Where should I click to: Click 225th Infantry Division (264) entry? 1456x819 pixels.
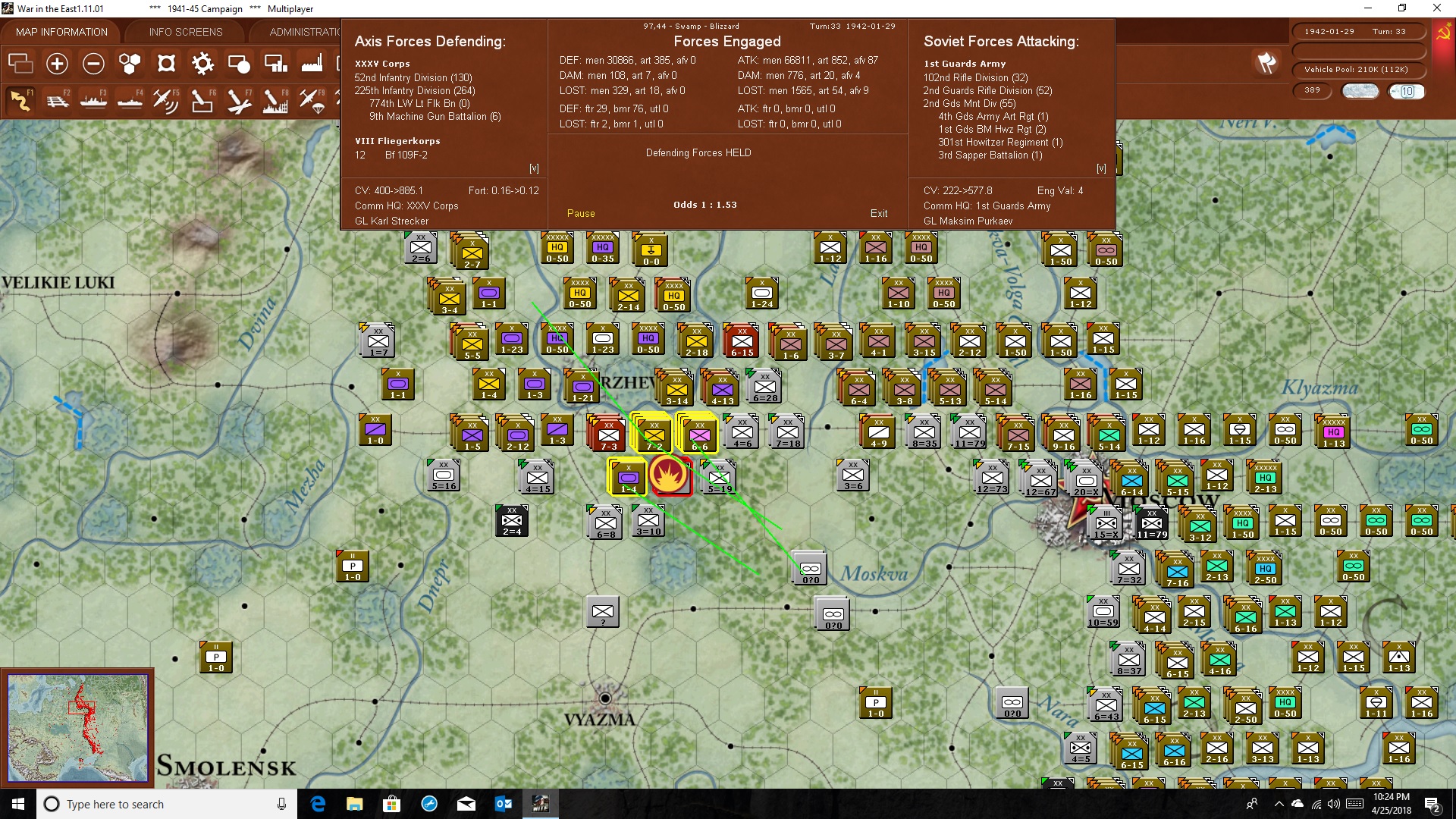415,90
